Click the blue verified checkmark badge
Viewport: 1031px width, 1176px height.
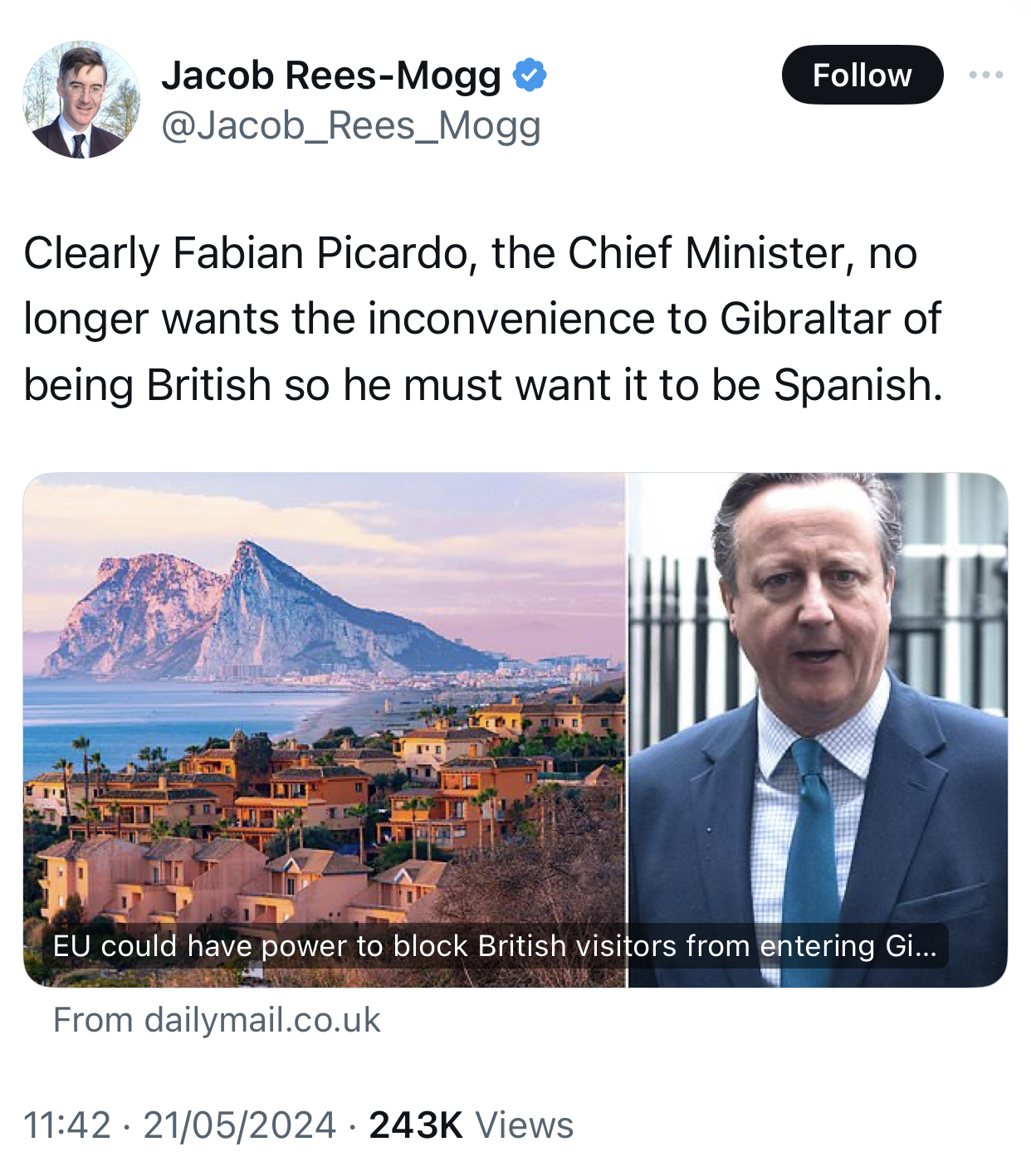(530, 76)
